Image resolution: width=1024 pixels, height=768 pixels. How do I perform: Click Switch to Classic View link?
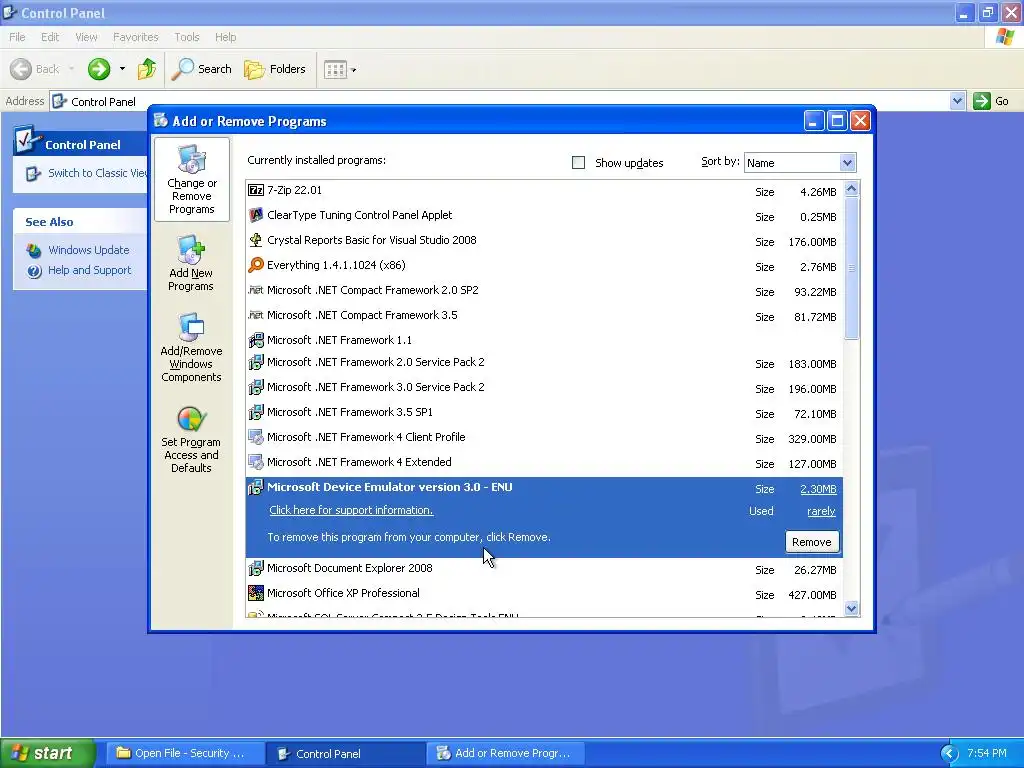click(x=98, y=173)
